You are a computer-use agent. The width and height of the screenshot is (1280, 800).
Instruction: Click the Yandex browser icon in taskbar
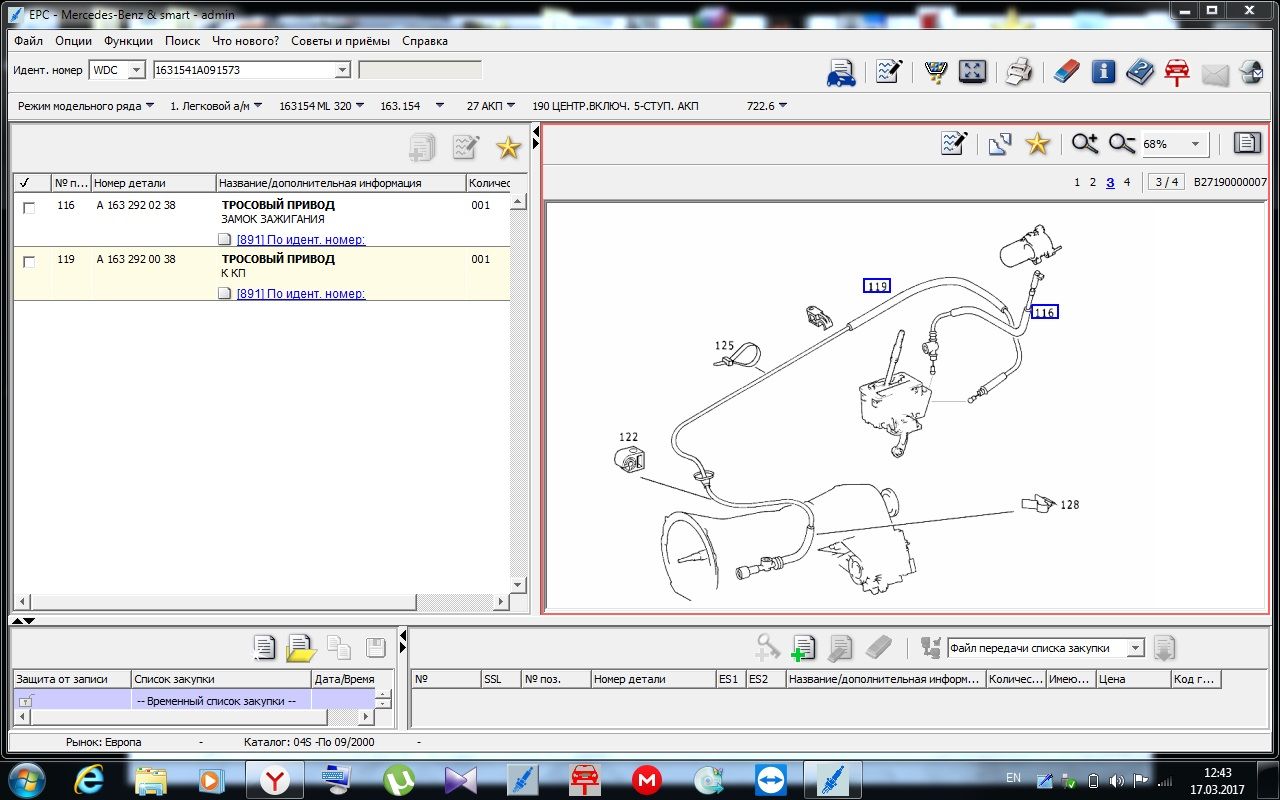coord(275,779)
